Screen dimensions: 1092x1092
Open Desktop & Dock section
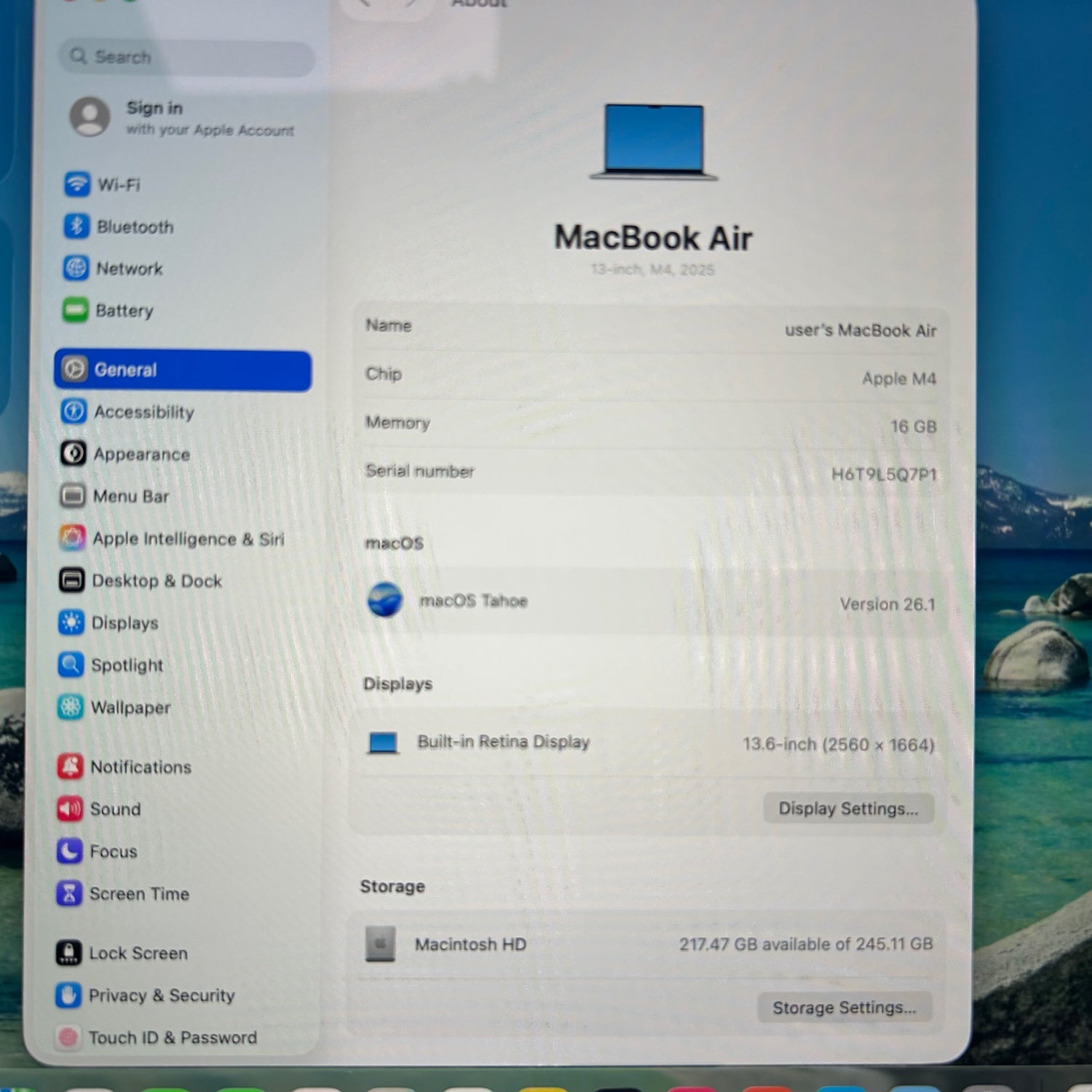point(157,581)
